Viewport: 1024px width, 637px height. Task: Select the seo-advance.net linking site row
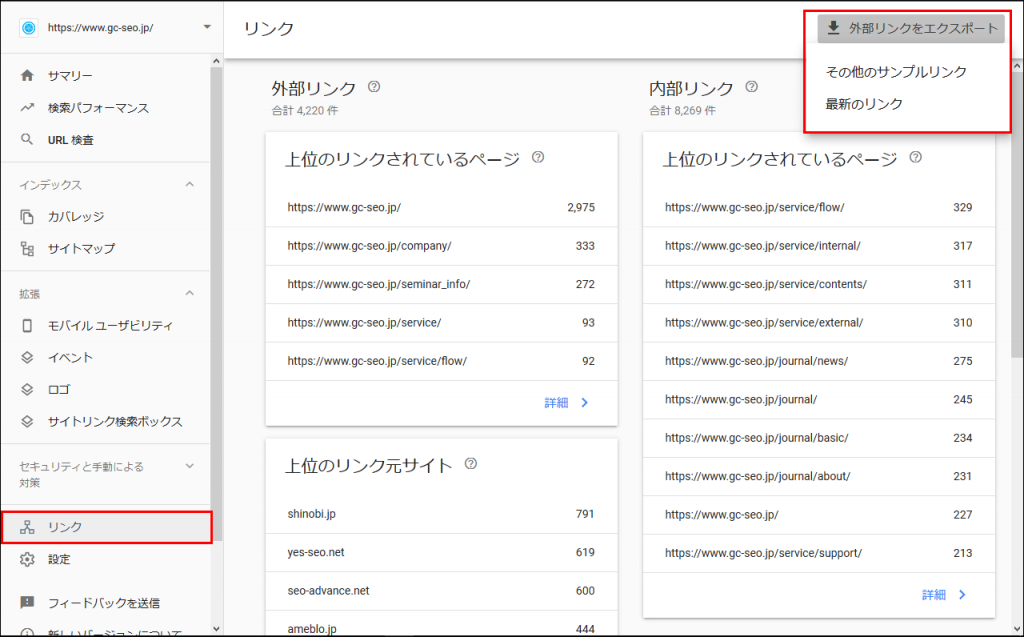pos(441,591)
